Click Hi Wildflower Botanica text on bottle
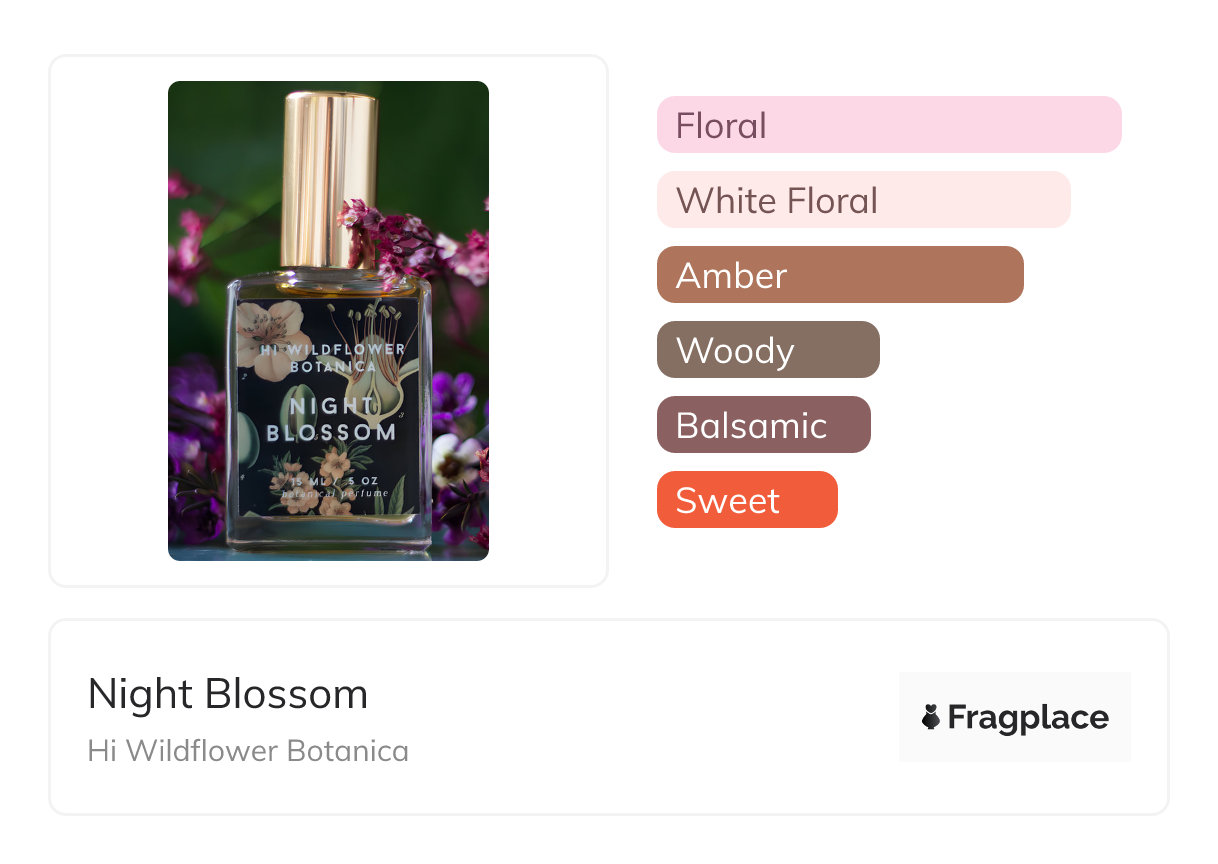This screenshot has height=864, width=1218. click(332, 357)
